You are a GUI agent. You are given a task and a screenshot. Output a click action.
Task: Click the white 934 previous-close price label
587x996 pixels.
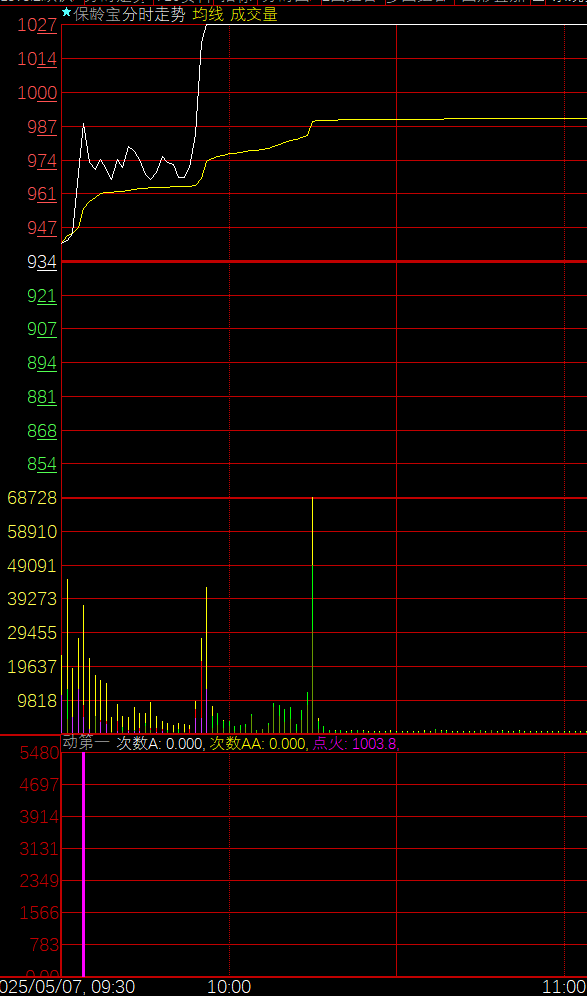[x=42, y=262]
